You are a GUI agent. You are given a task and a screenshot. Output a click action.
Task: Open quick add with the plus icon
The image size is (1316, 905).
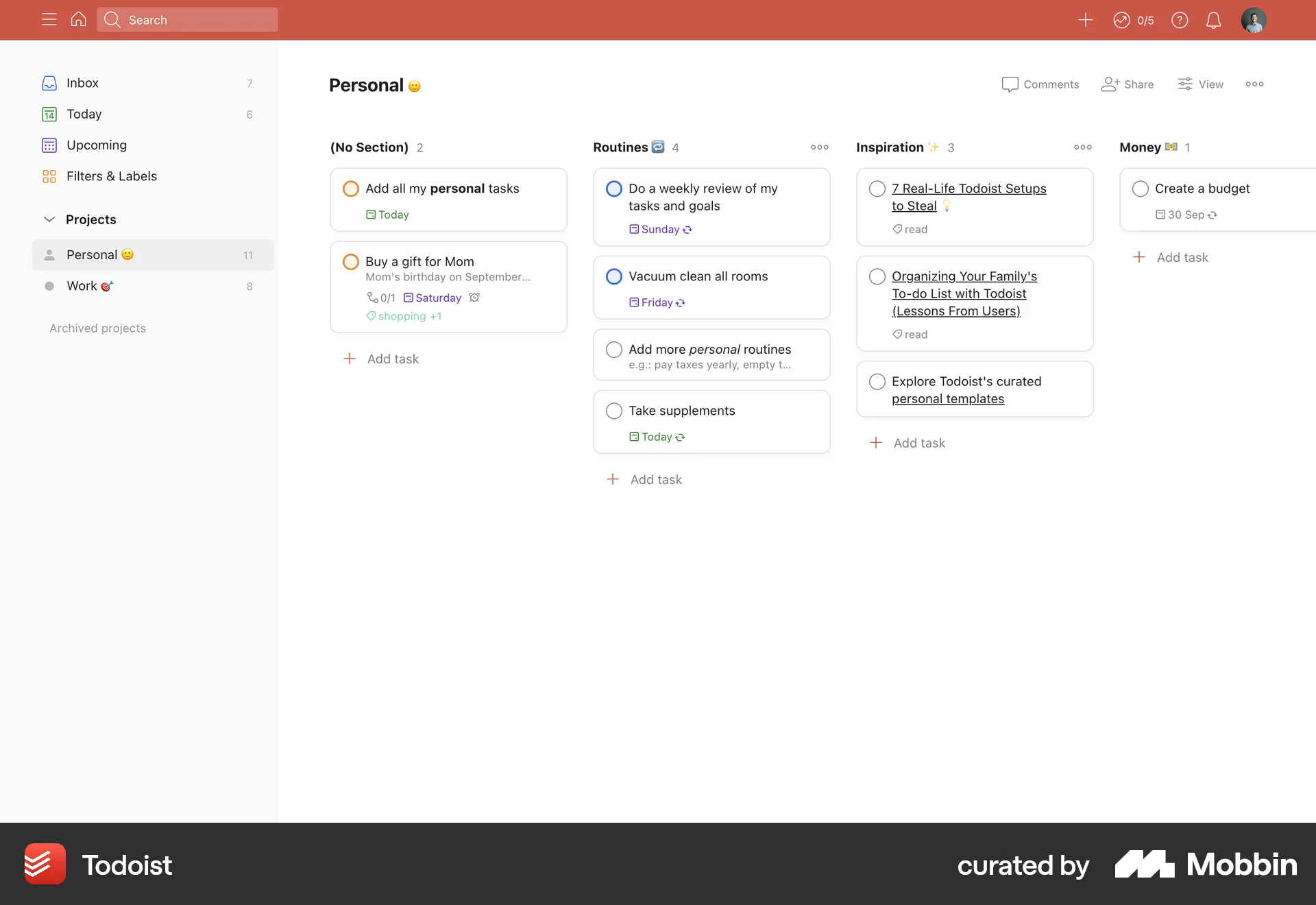pos(1085,20)
